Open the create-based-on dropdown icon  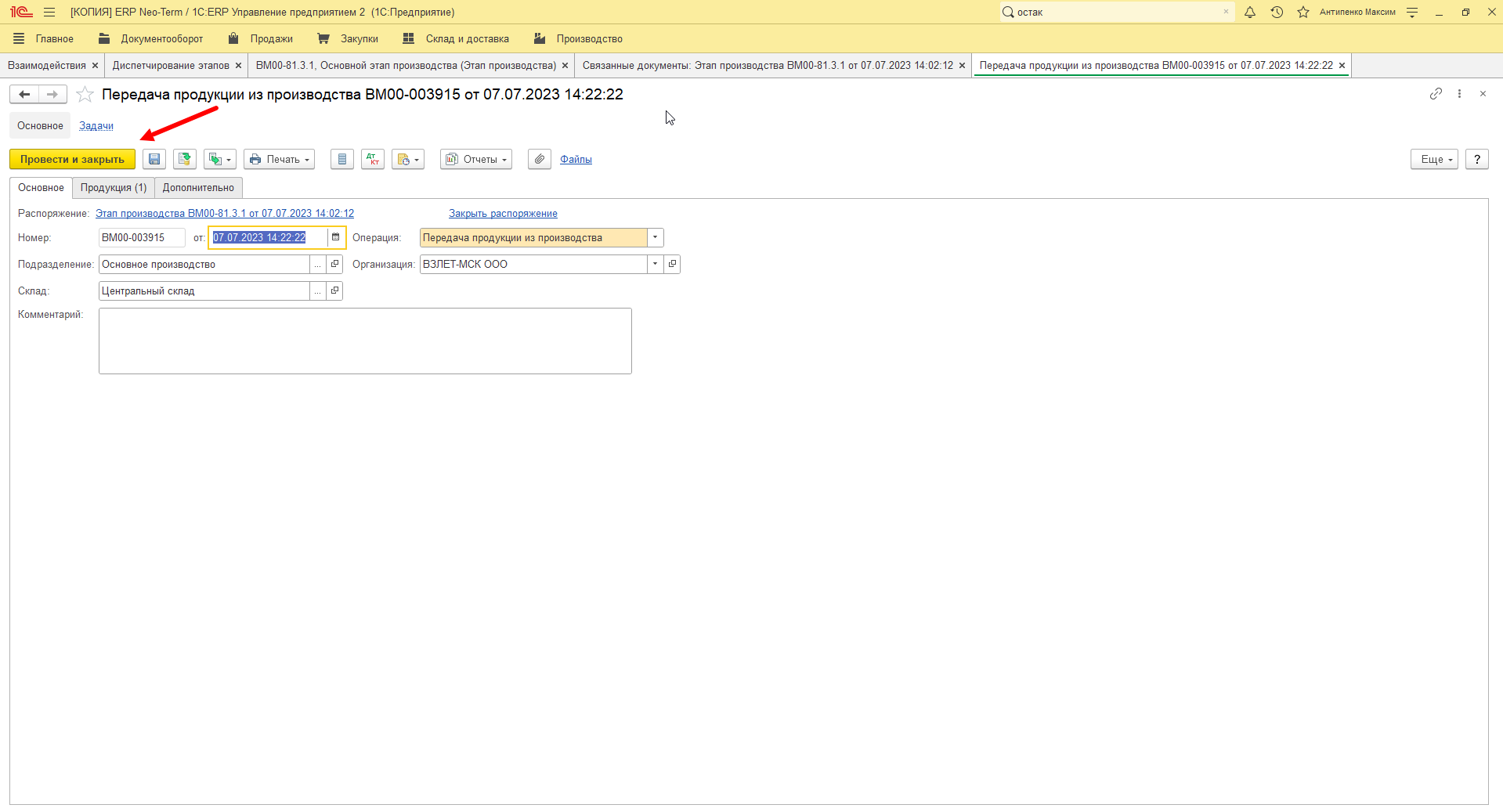pos(220,159)
